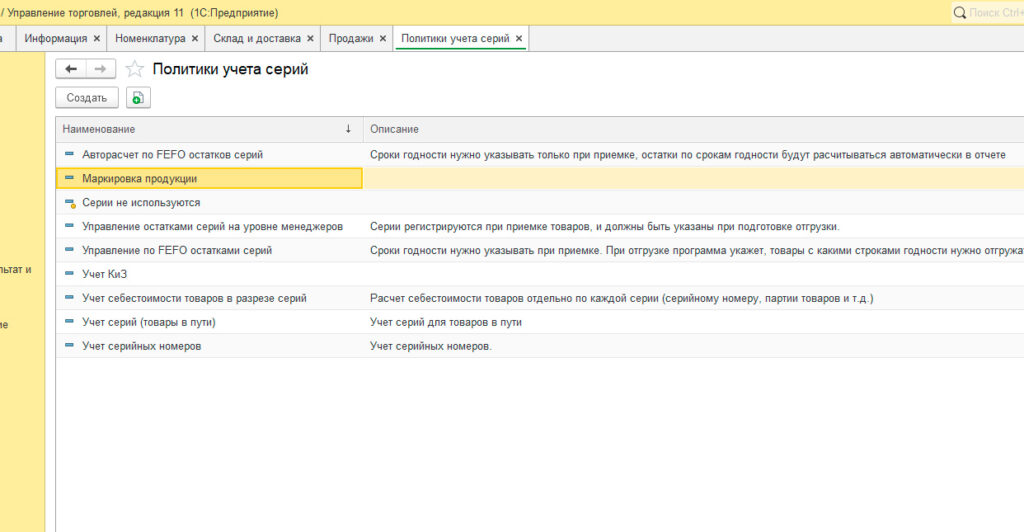Select the Политики учета серий tab
This screenshot has width=1024, height=532.
455,39
